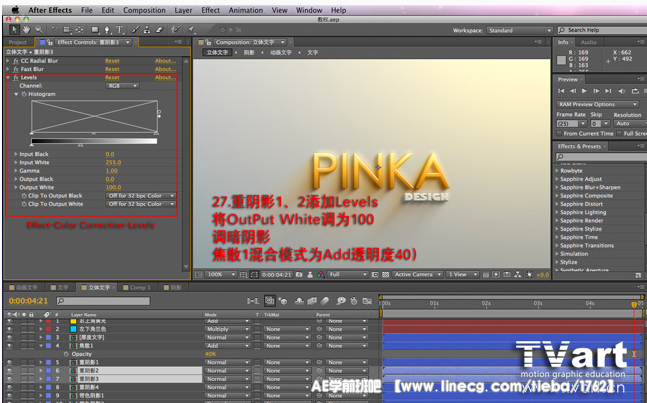Open the 1 View layout dropdown
Viewport: 647px width, 403px height.
462,274
